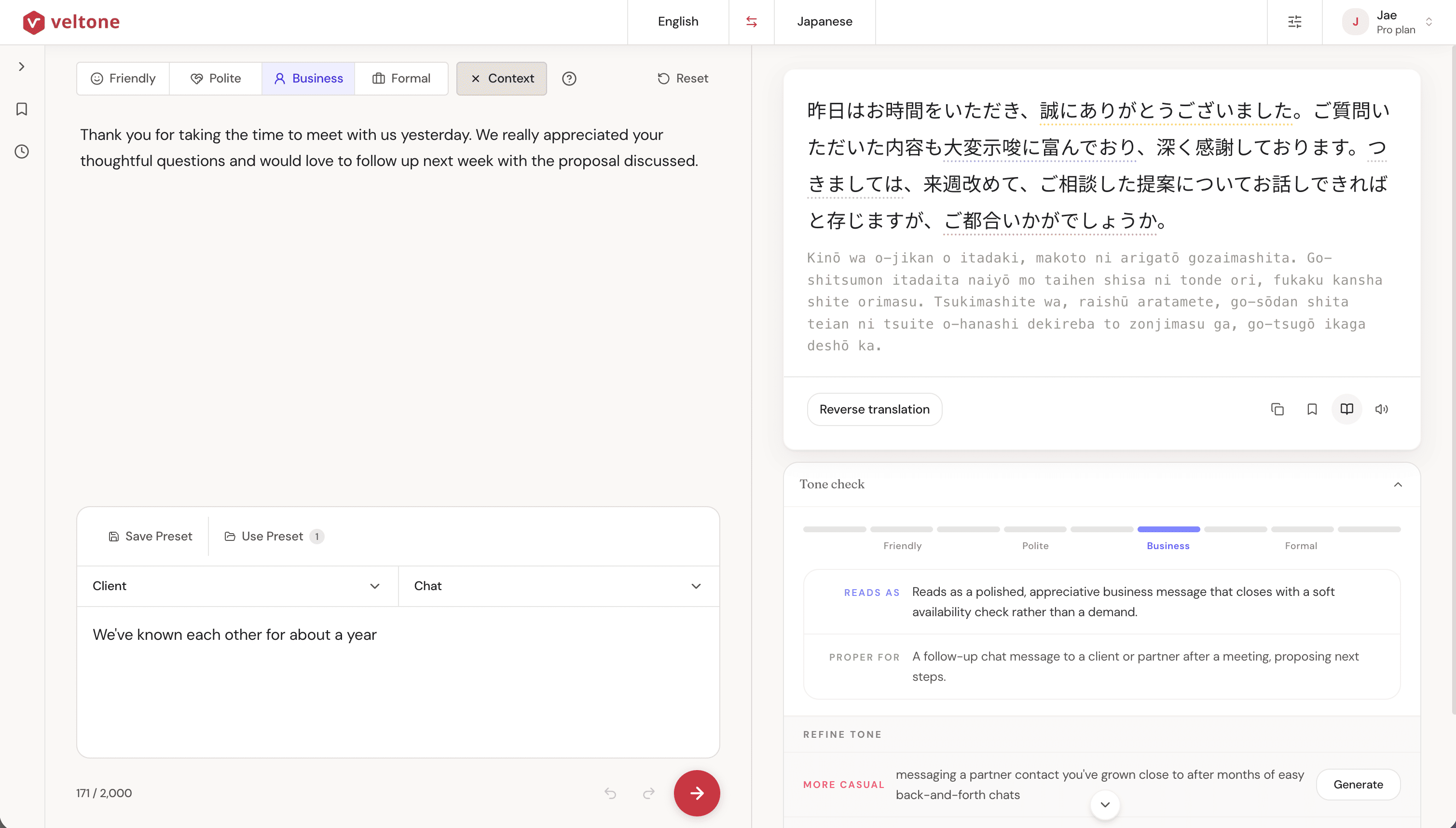
Task: Save the current context as preset
Action: coord(150,536)
